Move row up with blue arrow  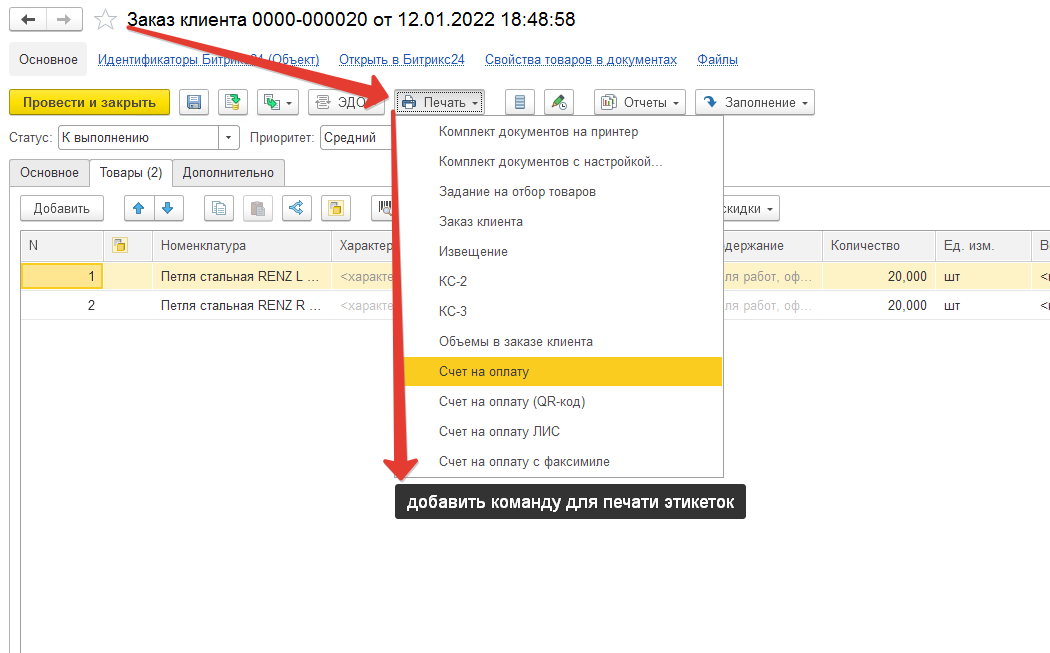point(139,208)
